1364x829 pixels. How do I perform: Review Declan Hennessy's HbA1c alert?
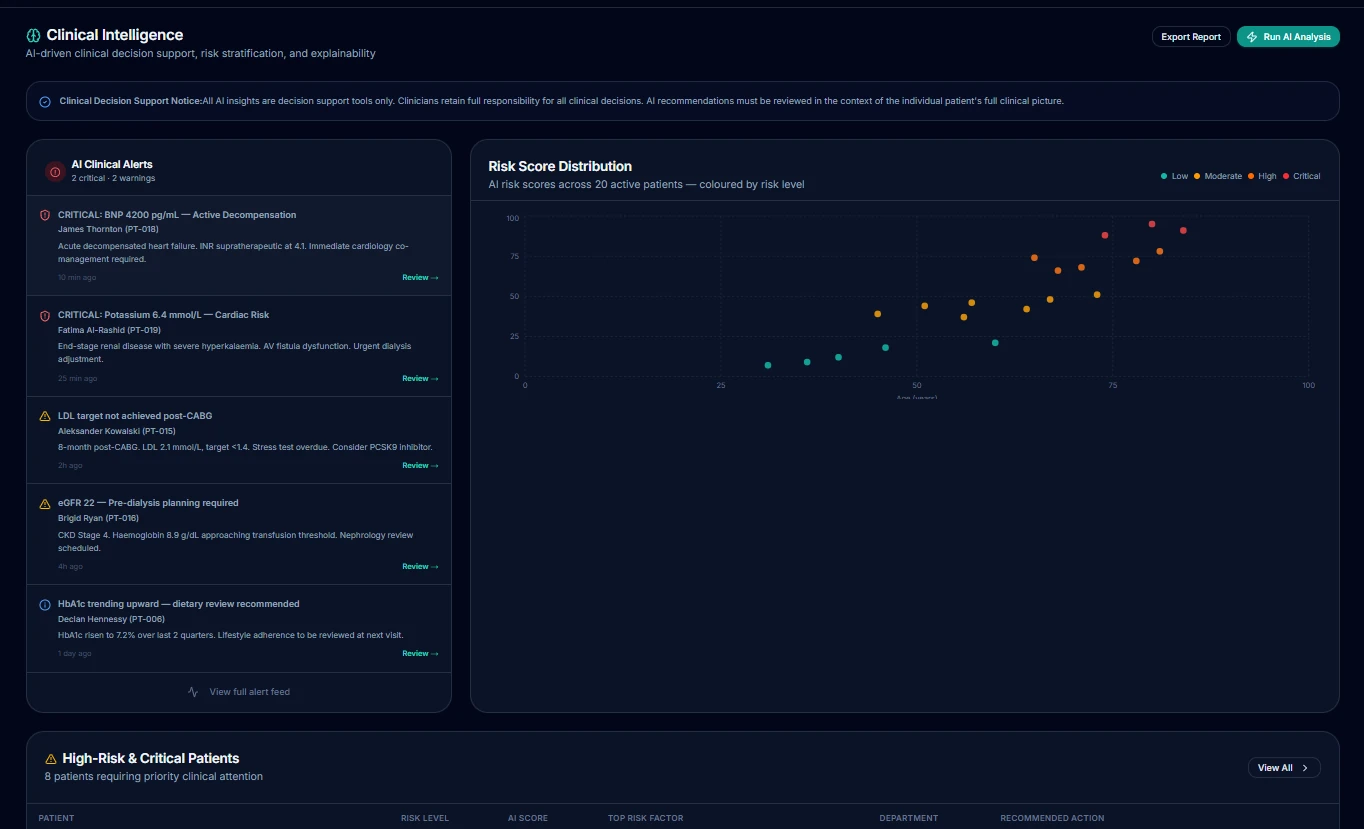420,654
